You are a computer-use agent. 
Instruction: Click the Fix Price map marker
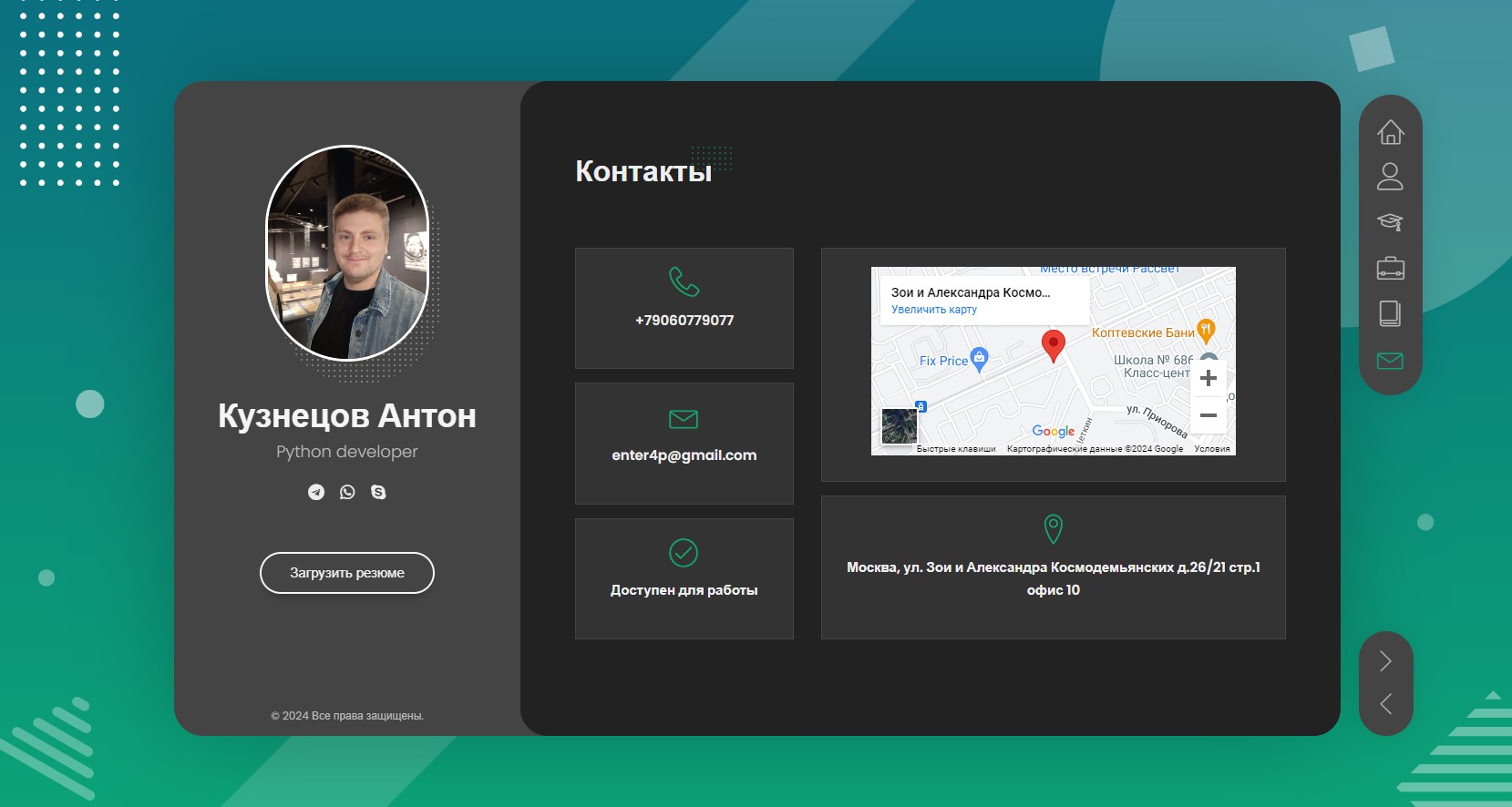[979, 359]
